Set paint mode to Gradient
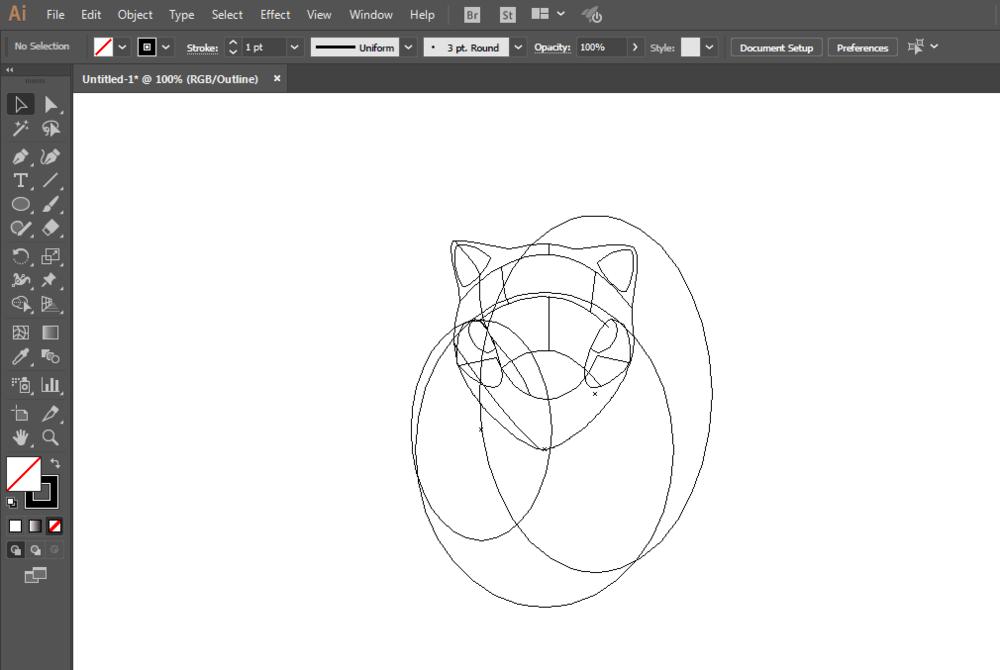This screenshot has height=670, width=1000. [35, 526]
